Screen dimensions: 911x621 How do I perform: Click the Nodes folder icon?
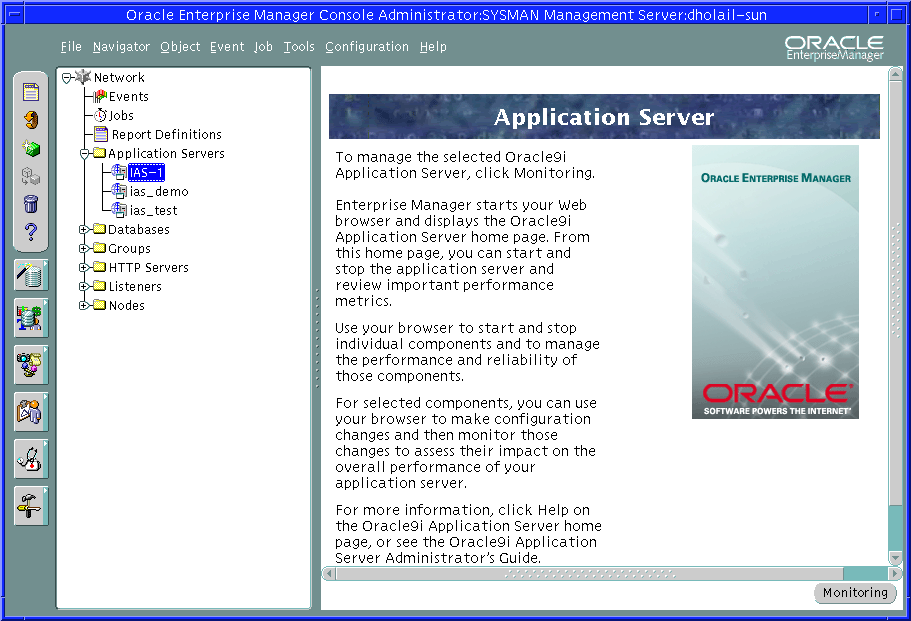tap(99, 305)
